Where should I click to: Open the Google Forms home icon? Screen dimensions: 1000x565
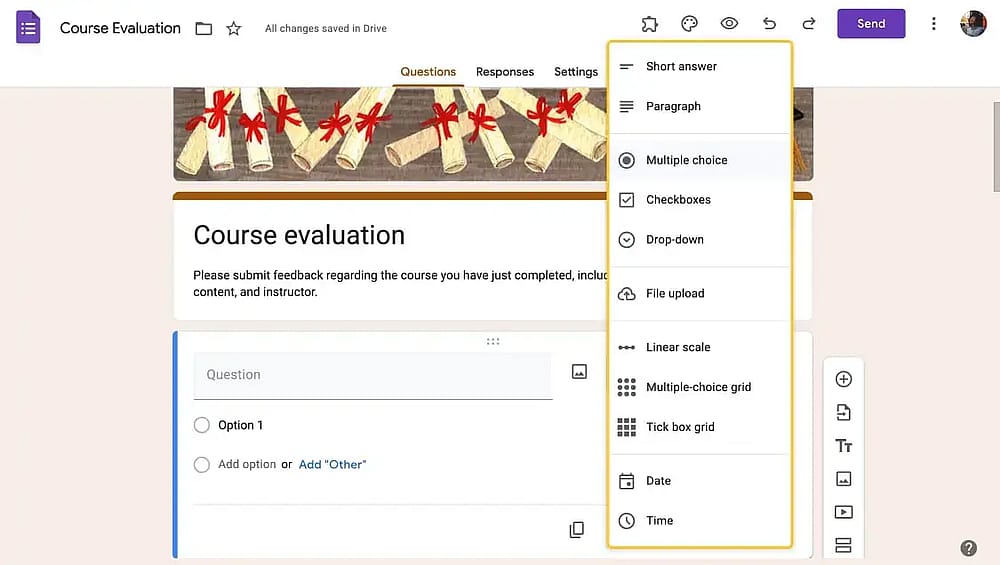tap(28, 27)
